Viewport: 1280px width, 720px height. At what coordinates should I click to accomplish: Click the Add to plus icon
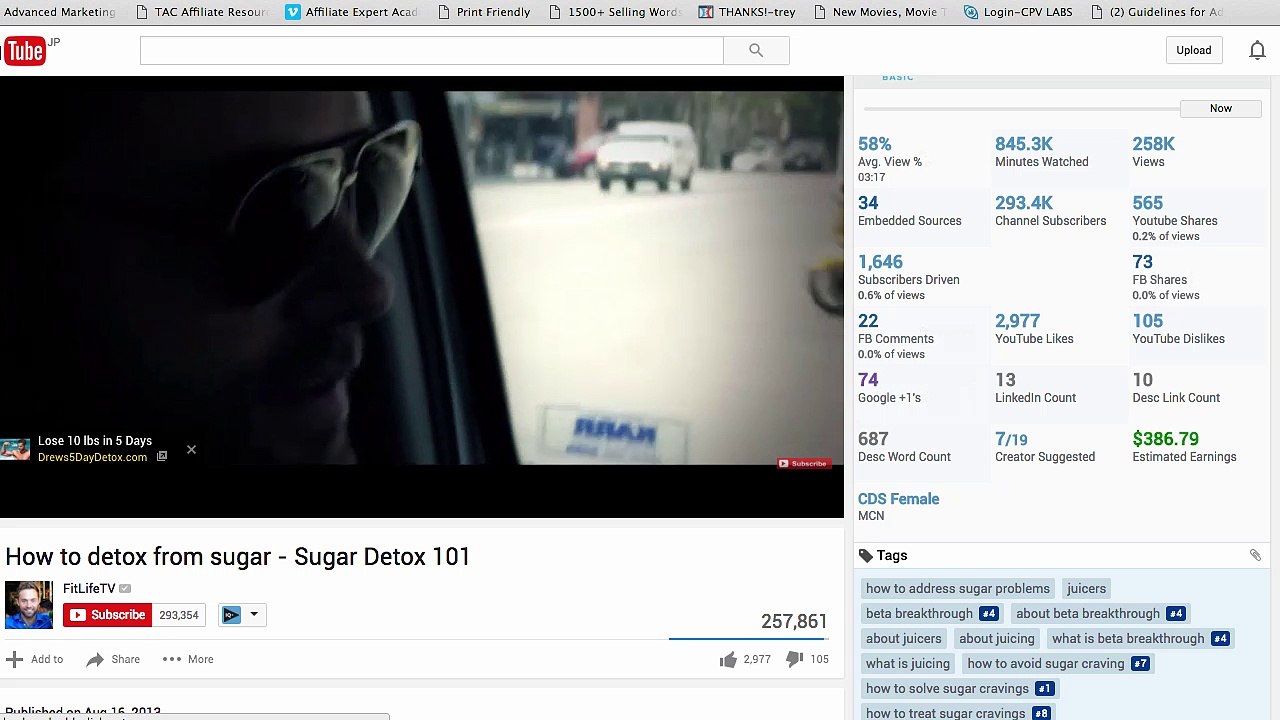[14, 659]
